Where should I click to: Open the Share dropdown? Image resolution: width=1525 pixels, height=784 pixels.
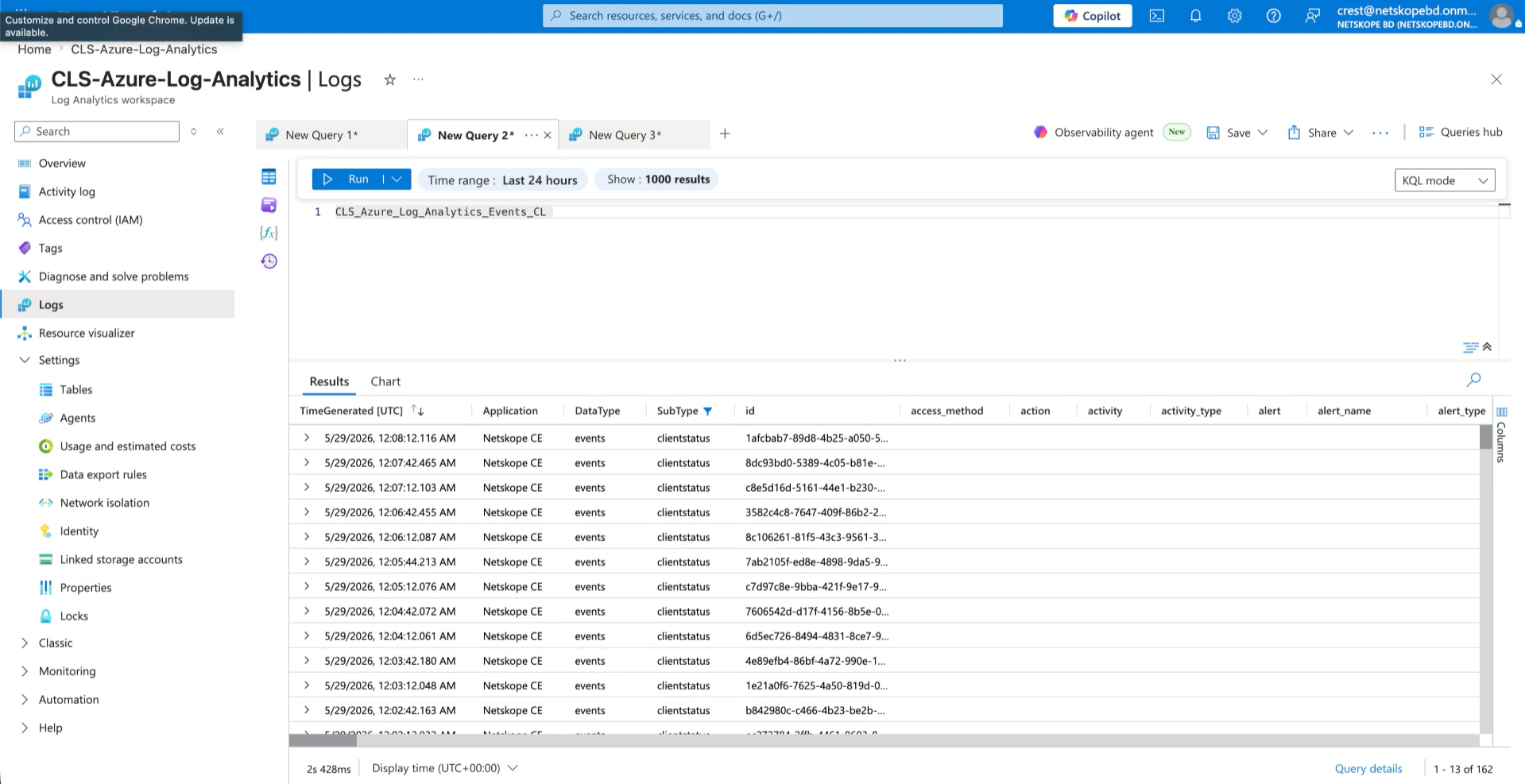[1349, 133]
